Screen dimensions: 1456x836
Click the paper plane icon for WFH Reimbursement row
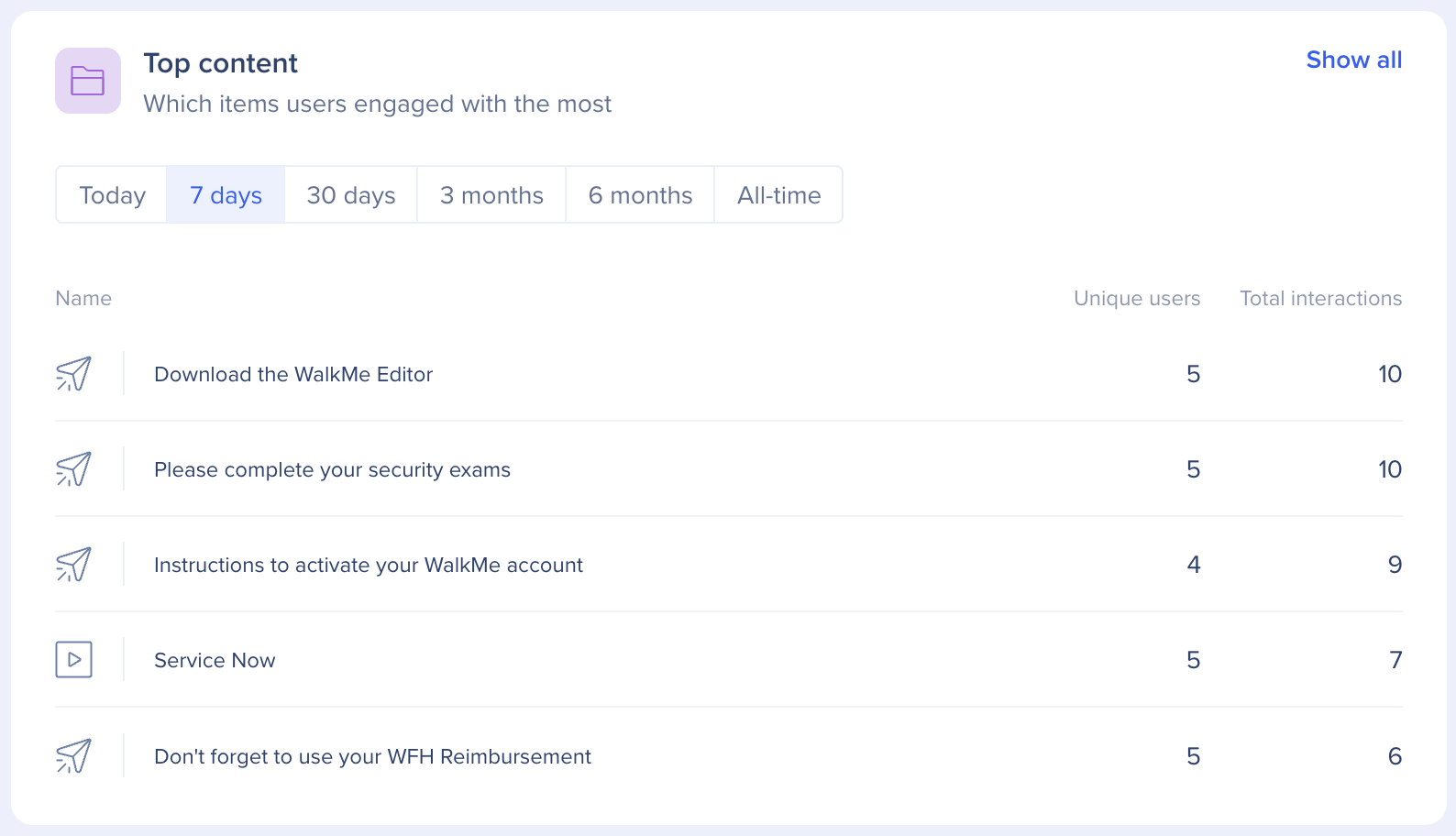click(73, 756)
